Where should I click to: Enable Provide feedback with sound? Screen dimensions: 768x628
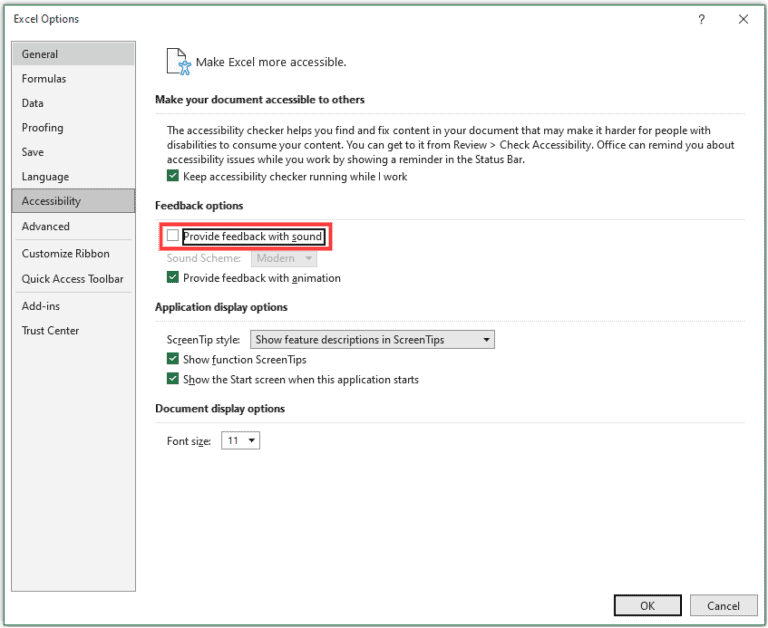coord(172,236)
